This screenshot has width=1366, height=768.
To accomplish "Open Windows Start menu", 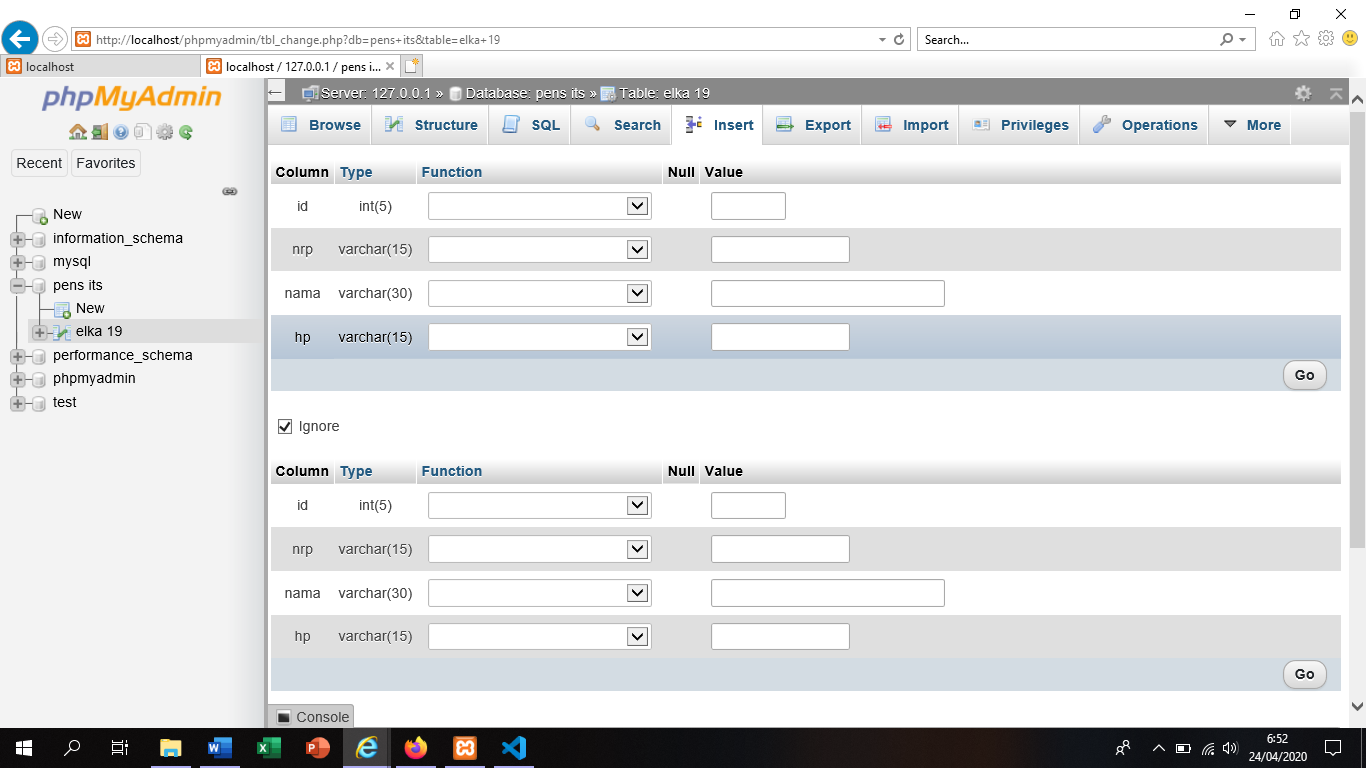I will point(24,748).
